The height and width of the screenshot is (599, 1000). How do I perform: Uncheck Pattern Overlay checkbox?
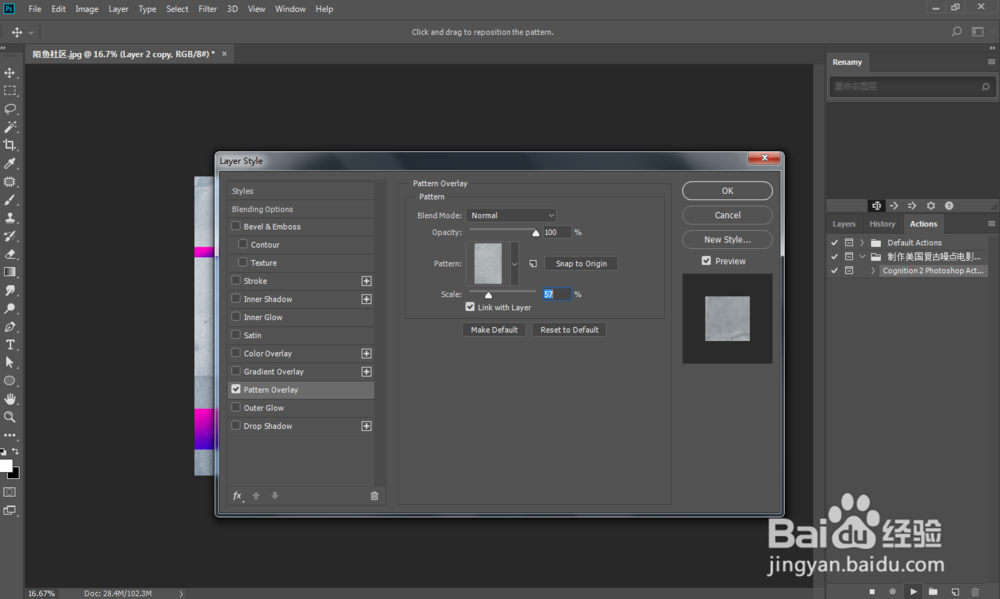pyautogui.click(x=236, y=388)
